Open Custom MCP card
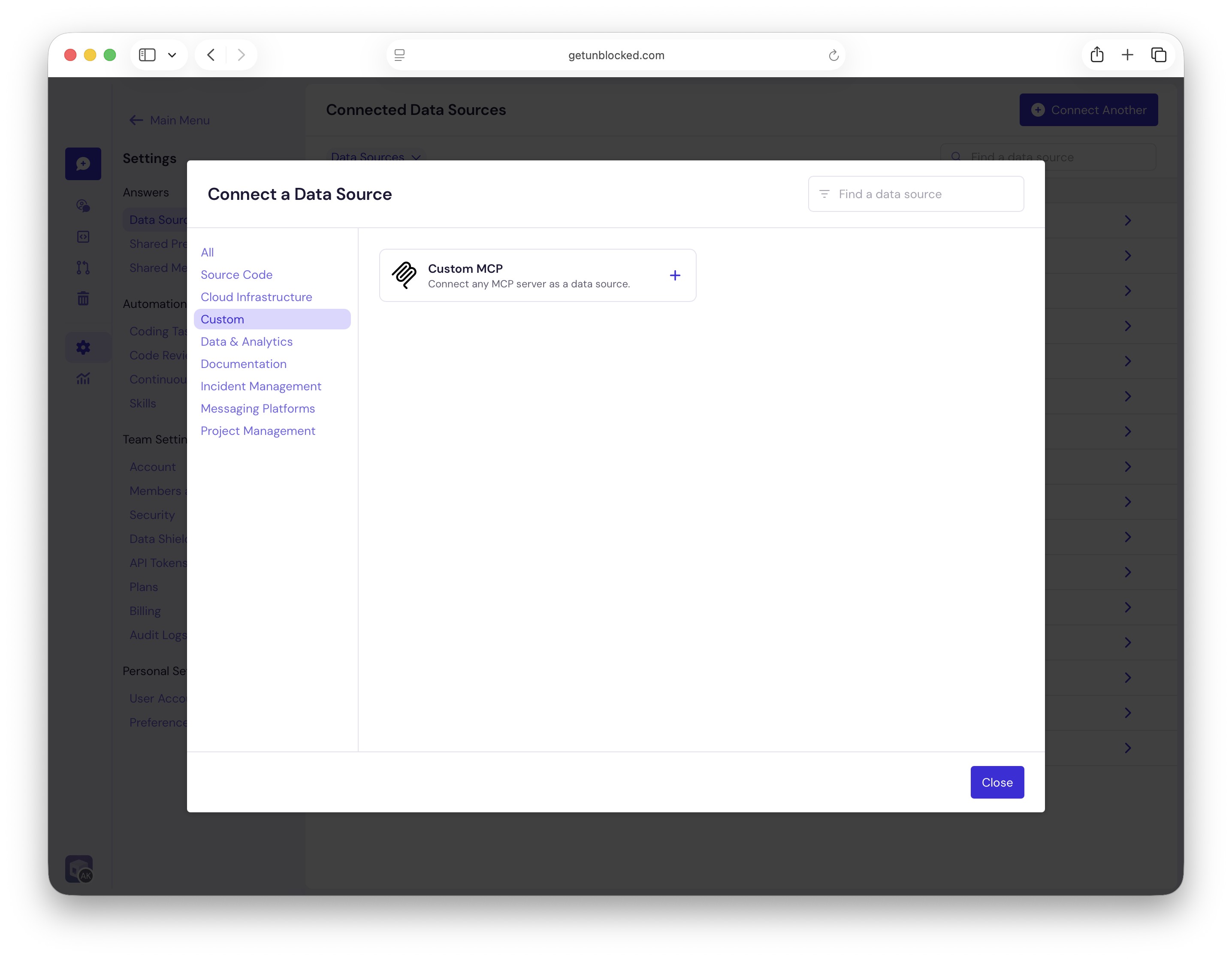1232x959 pixels. (537, 275)
